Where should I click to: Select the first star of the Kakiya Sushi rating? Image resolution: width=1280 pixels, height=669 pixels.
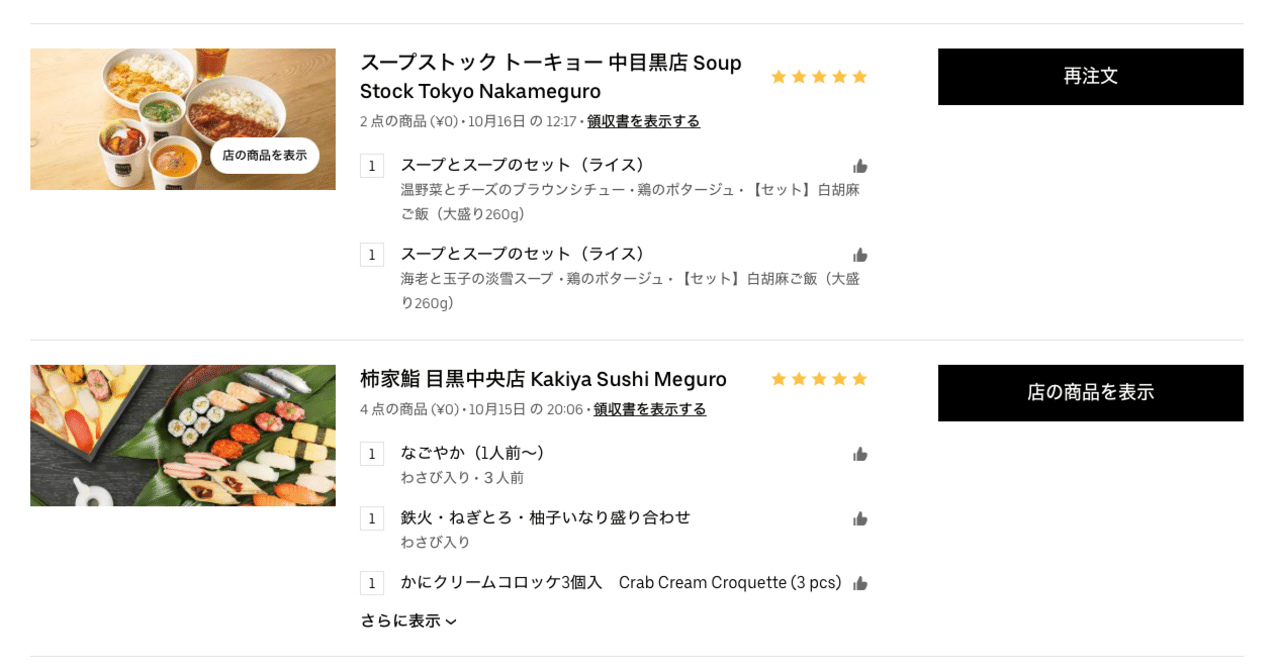coord(777,378)
